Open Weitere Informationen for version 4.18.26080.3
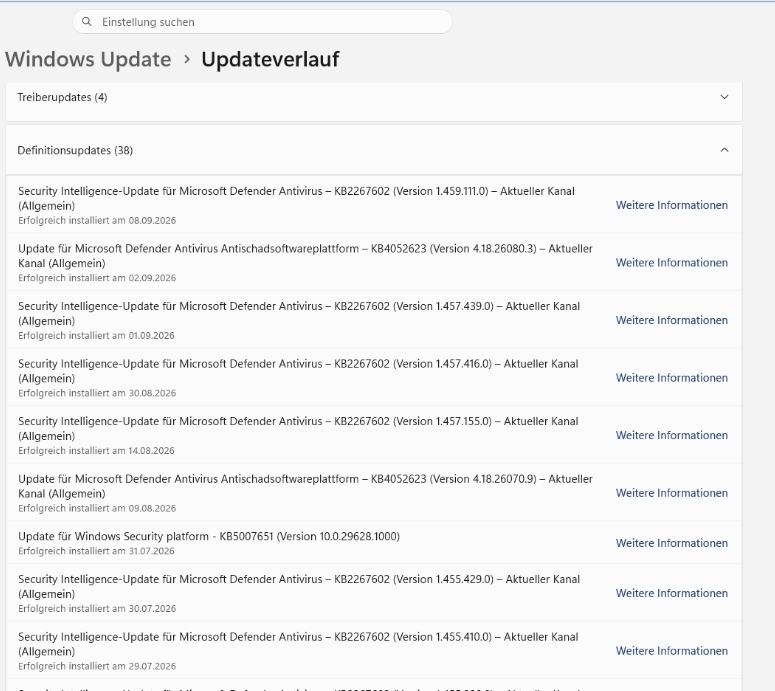 tap(671, 262)
